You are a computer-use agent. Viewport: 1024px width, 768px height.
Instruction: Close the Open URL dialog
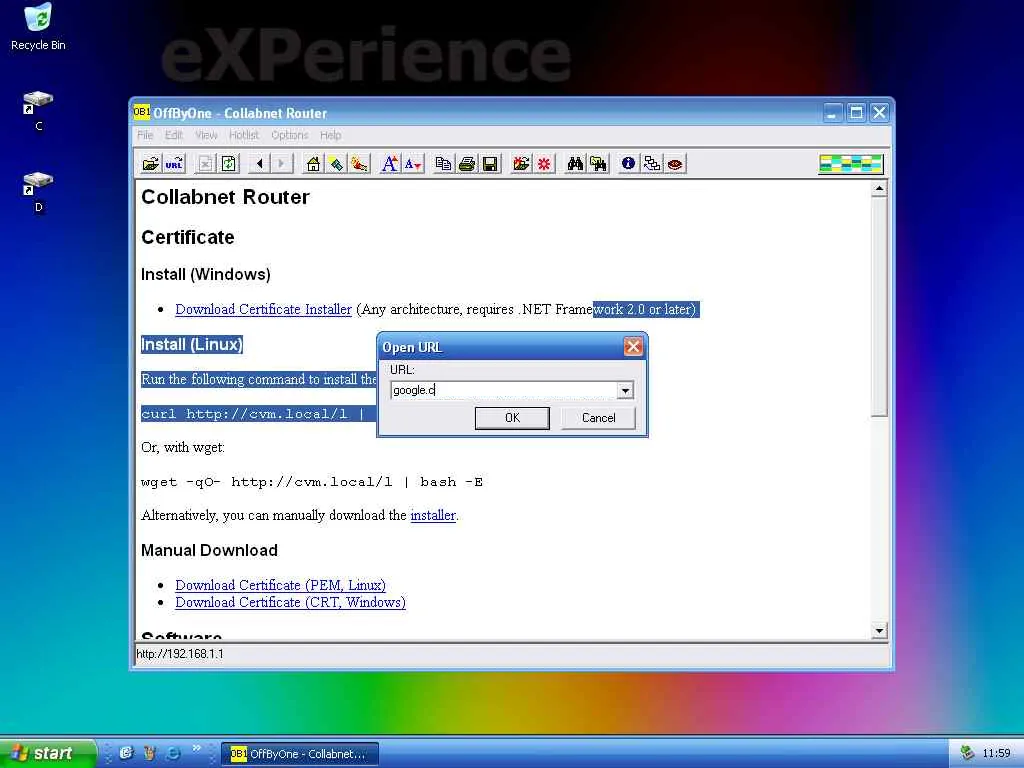point(633,346)
